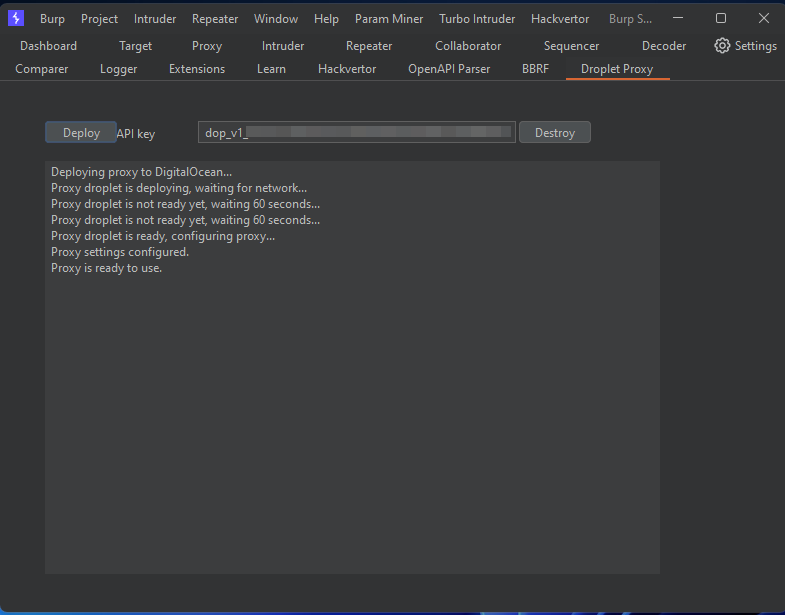Click the Destroy button
Viewport: 785px width, 615px height.
coord(555,133)
